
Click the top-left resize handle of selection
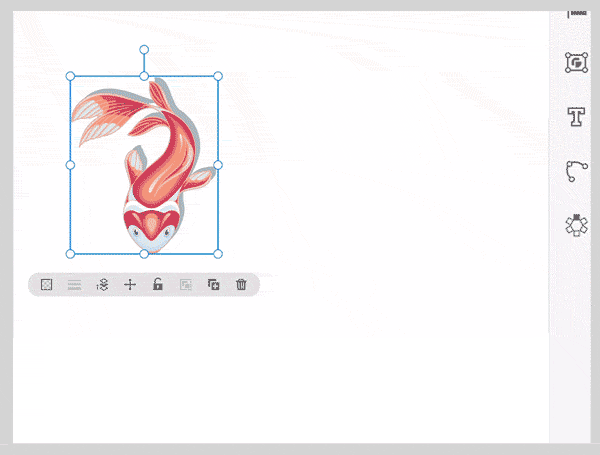(70, 76)
